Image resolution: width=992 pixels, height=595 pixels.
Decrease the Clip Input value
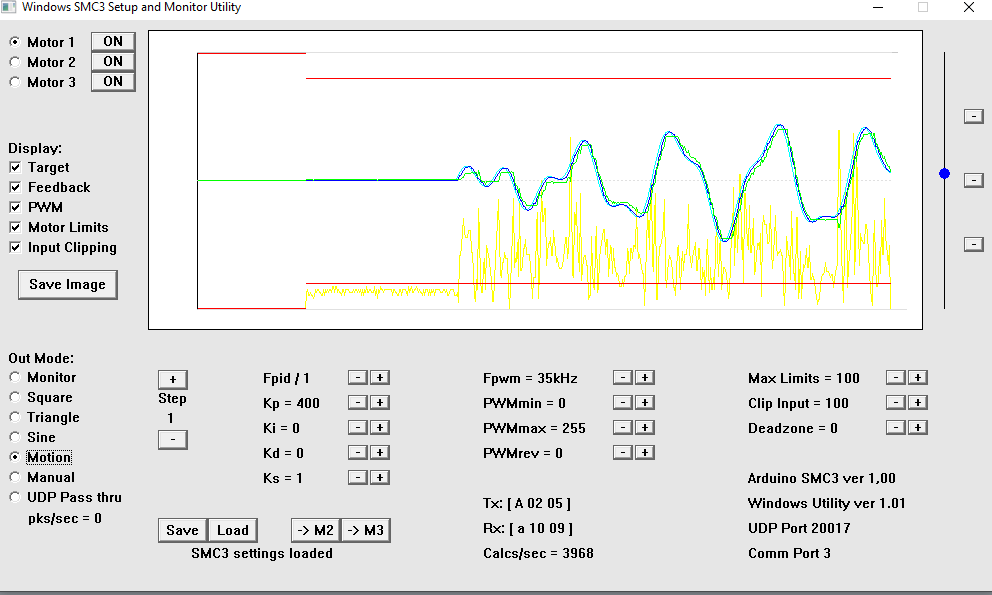tap(895, 403)
